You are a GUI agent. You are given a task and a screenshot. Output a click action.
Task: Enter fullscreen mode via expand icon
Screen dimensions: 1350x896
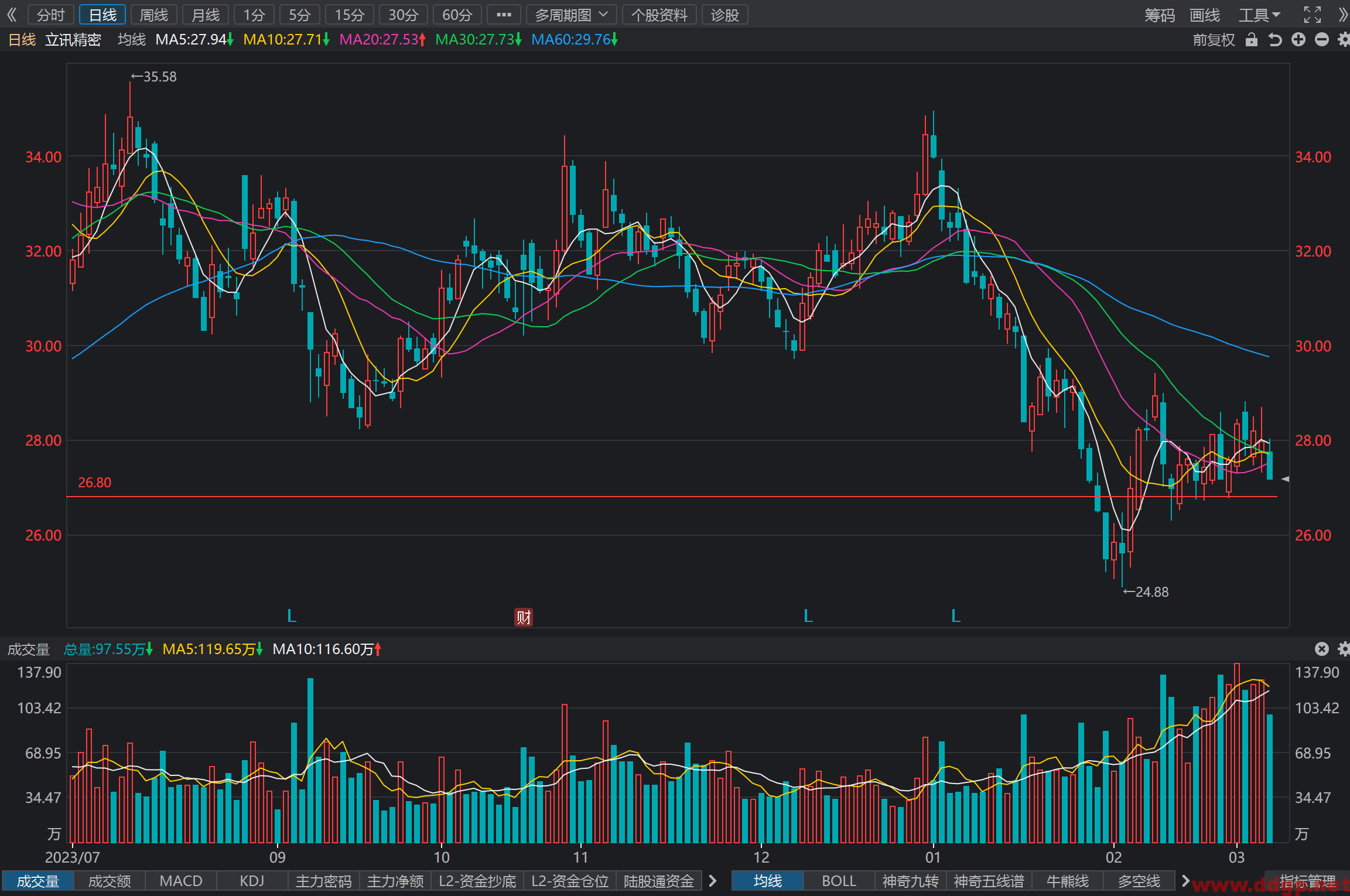click(1313, 15)
